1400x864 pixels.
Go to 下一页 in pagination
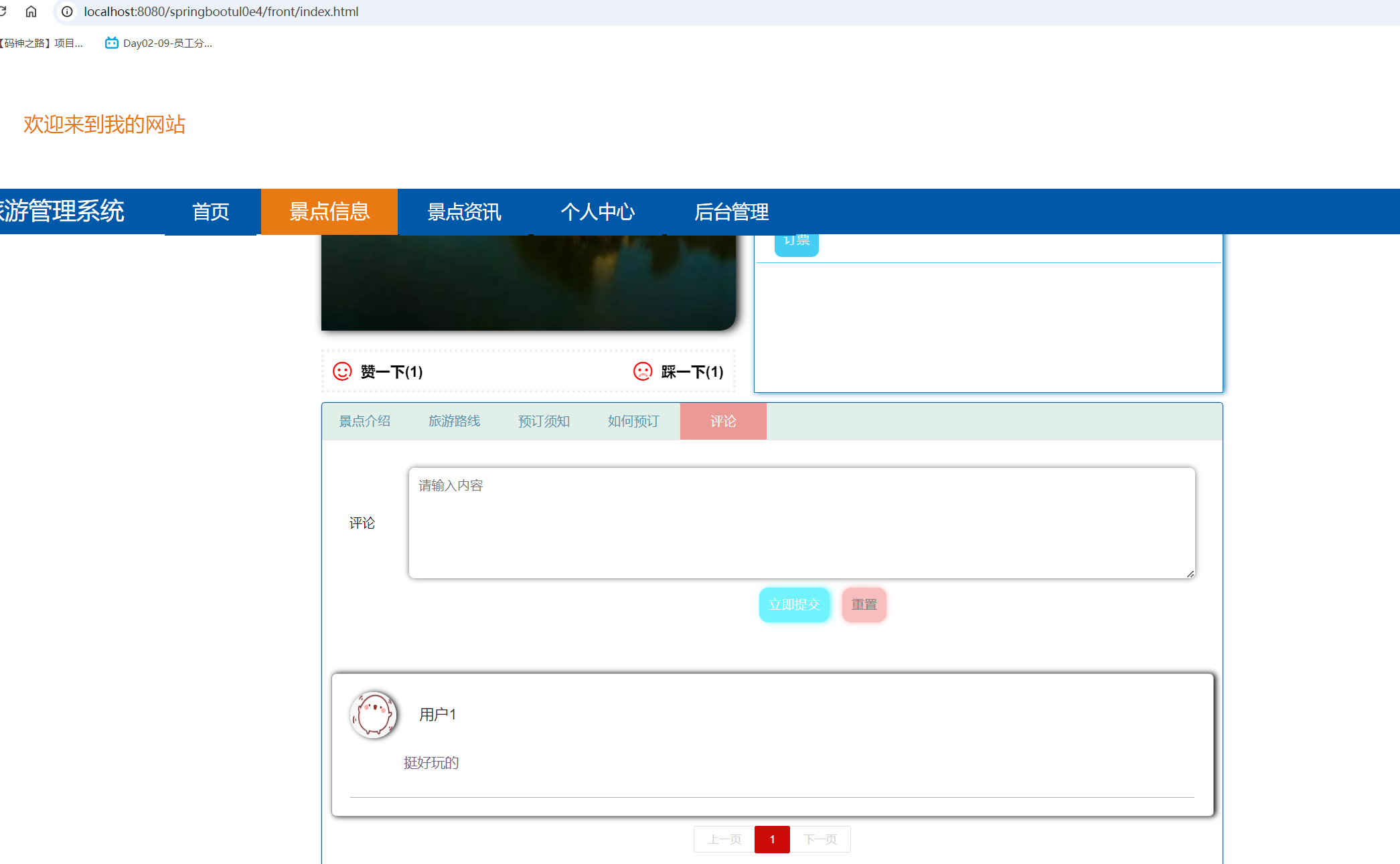pos(821,839)
